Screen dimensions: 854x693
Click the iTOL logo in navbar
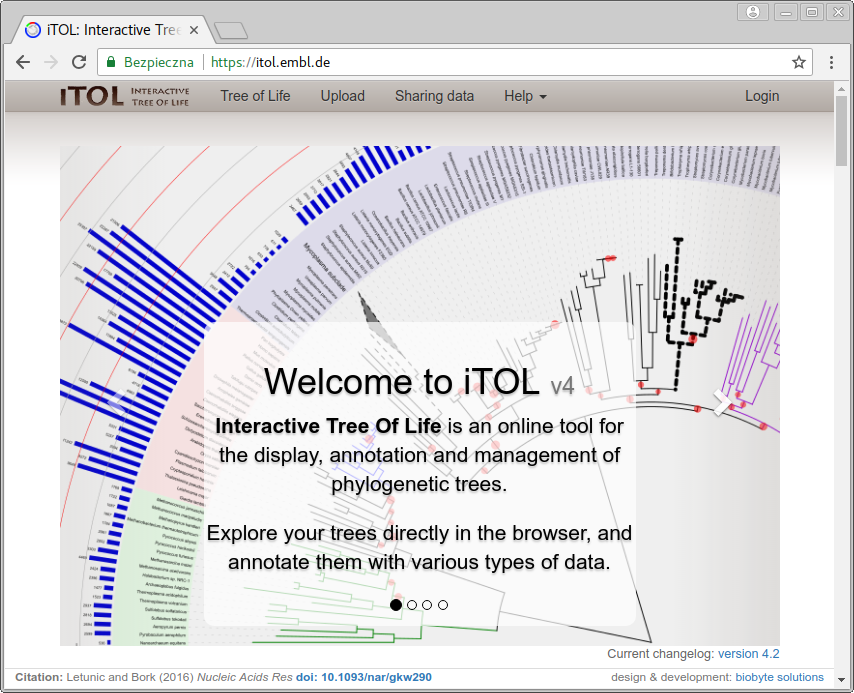pos(124,96)
